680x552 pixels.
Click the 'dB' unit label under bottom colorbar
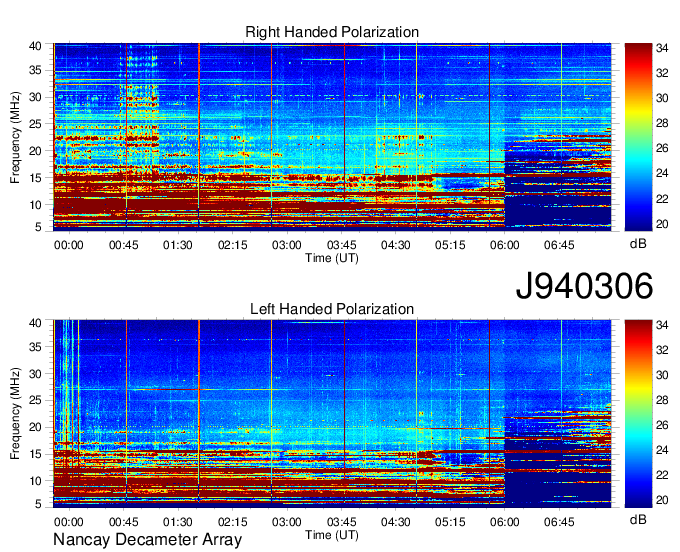click(638, 520)
